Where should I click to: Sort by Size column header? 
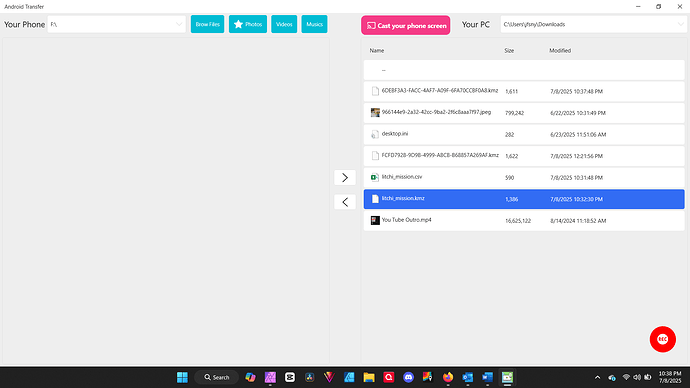coord(509,51)
